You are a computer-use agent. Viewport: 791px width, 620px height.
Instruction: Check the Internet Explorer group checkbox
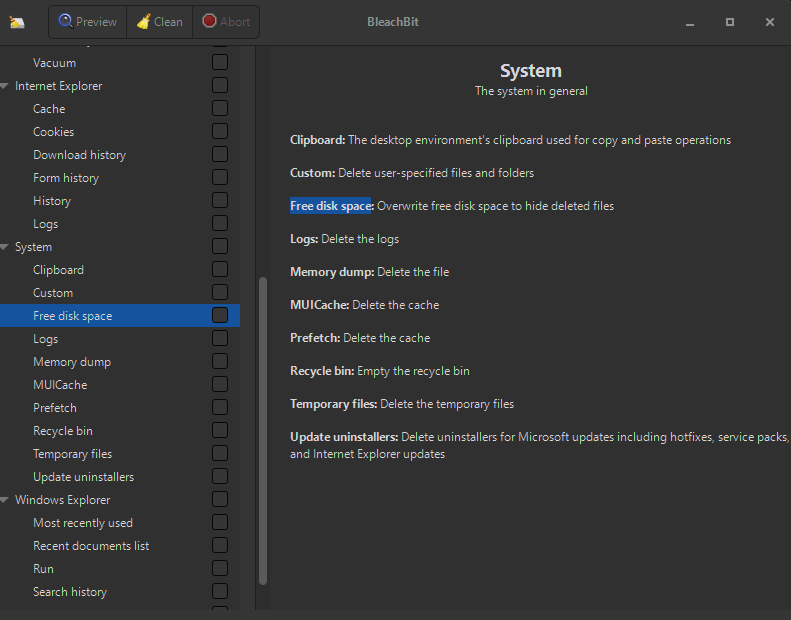pyautogui.click(x=220, y=85)
